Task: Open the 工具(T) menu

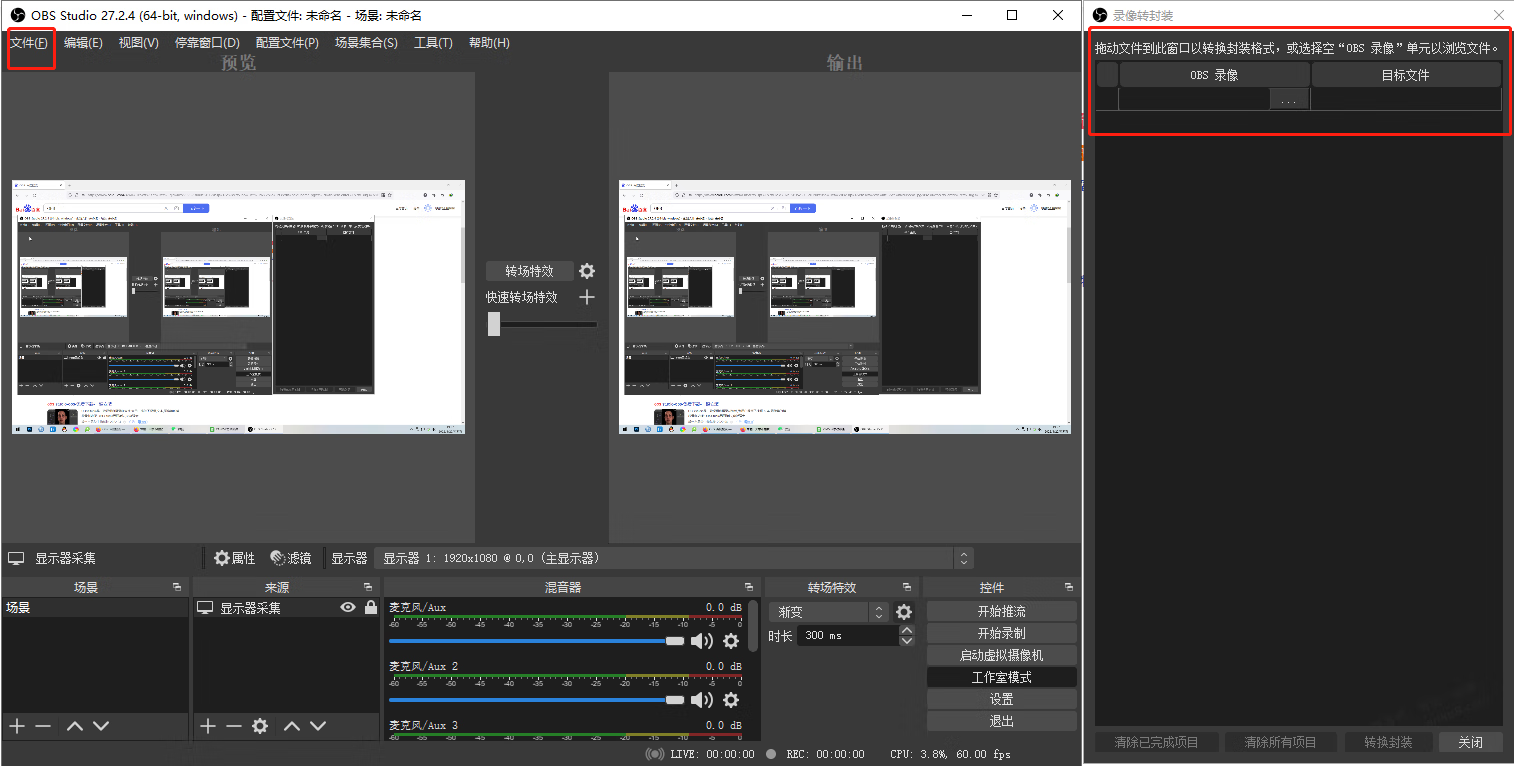Action: [433, 43]
